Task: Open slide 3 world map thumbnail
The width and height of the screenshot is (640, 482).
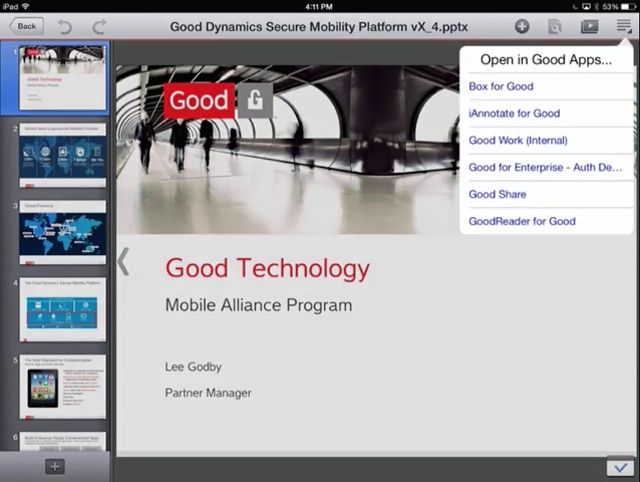Action: pyautogui.click(x=62, y=233)
